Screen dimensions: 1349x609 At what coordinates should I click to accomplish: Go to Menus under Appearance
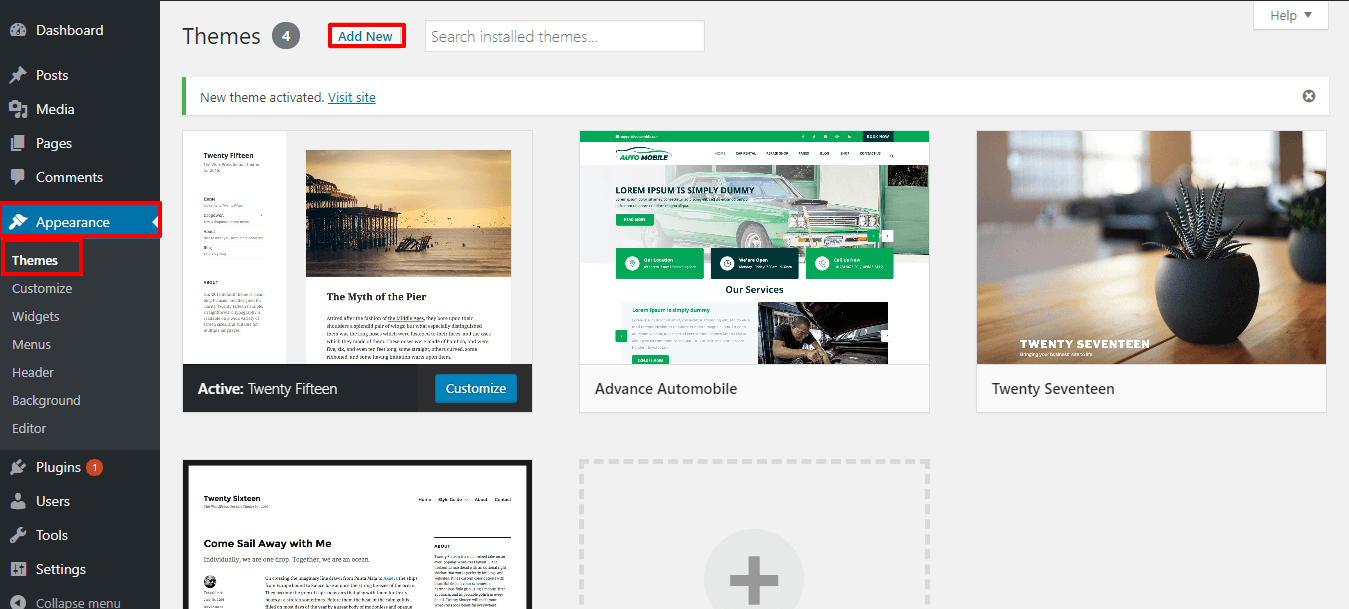click(x=32, y=344)
